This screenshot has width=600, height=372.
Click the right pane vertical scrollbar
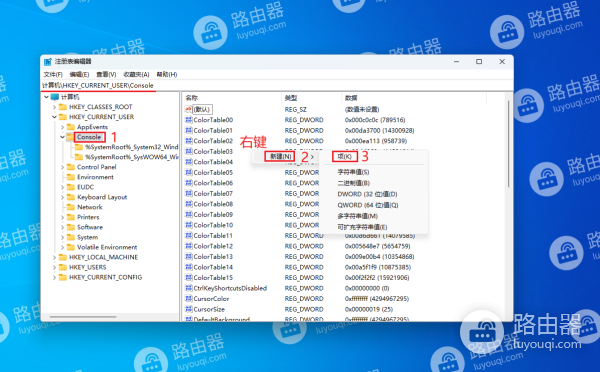(x=509, y=144)
